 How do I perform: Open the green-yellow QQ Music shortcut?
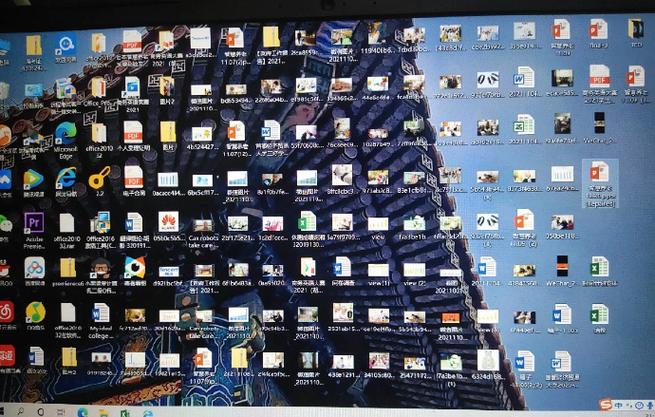click(x=35, y=312)
